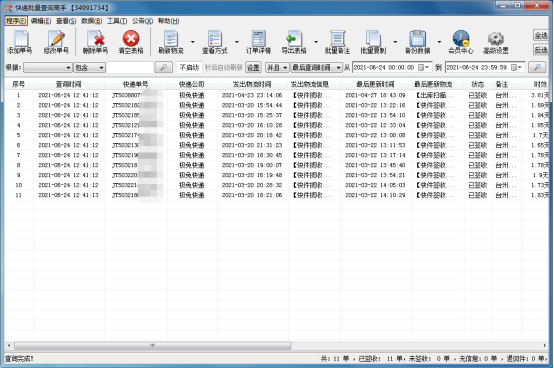Expand the arrow next to 备份数据
Viewport: 554px width, 368px height.
439,42
